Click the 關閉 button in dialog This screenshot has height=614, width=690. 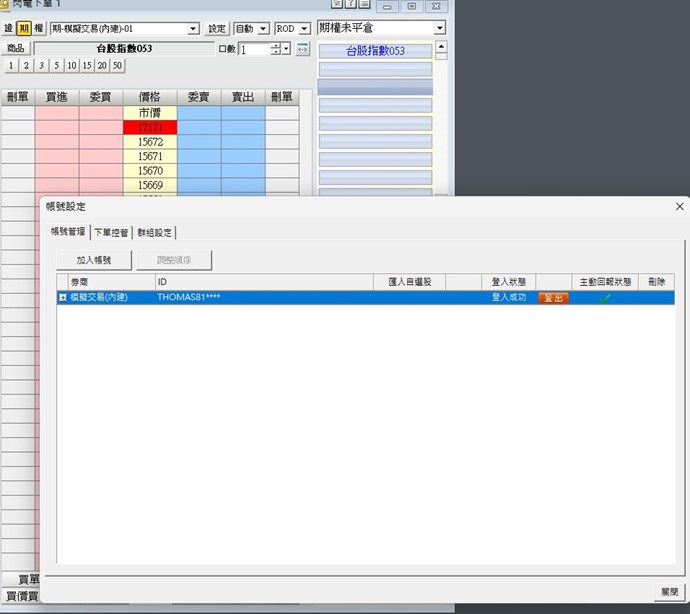pos(669,591)
